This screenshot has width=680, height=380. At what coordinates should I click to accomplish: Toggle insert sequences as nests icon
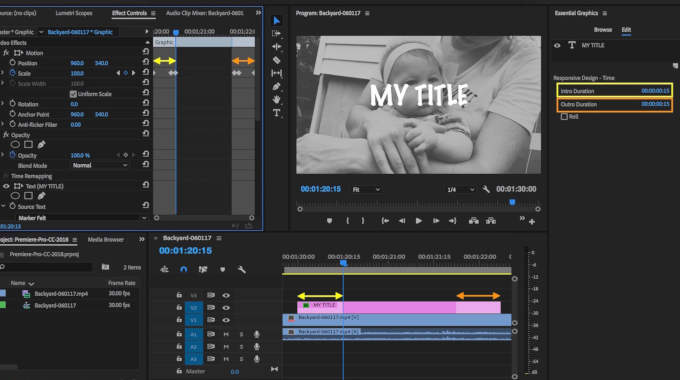[164, 269]
